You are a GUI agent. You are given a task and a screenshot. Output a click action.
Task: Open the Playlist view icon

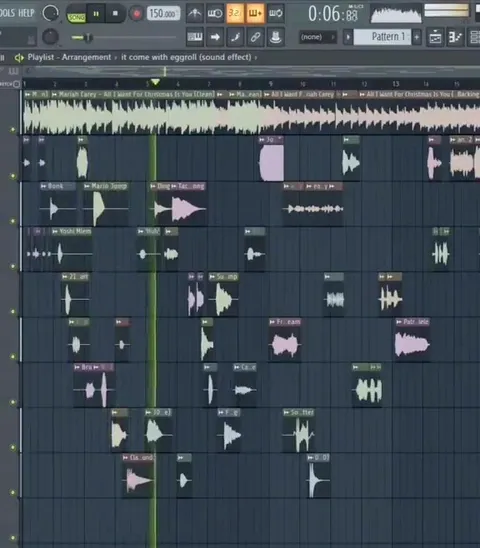tap(435, 37)
